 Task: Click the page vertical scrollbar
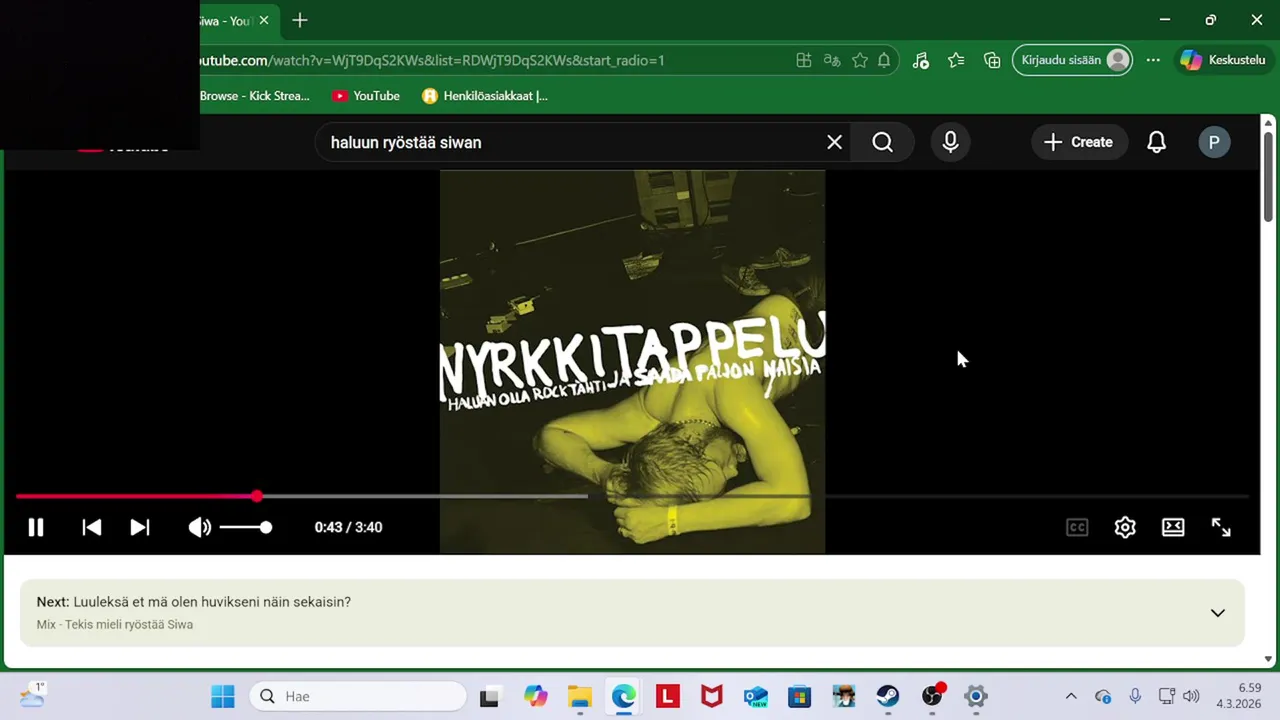pyautogui.click(x=1268, y=176)
